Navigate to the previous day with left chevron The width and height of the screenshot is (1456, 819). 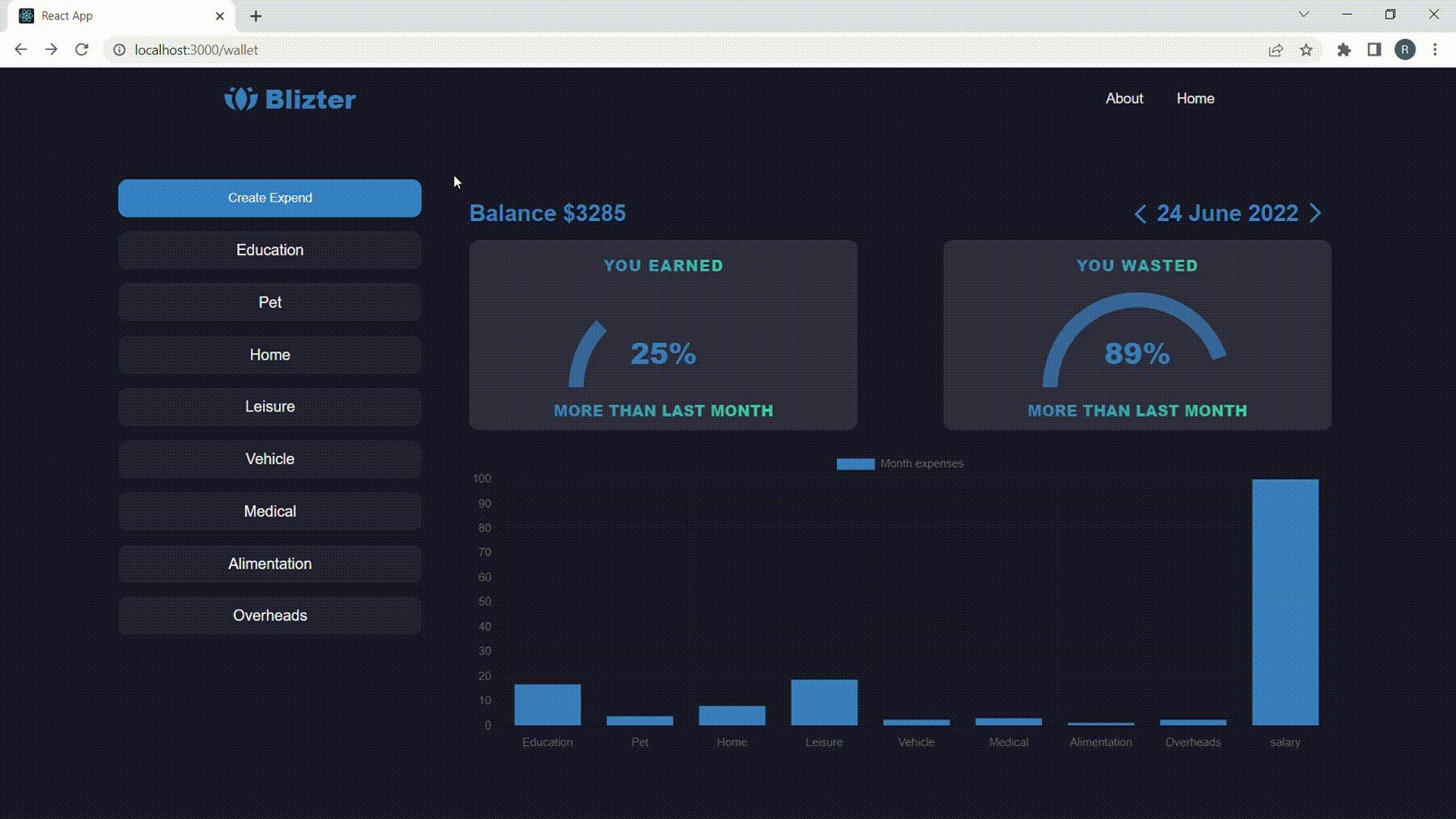point(1141,213)
